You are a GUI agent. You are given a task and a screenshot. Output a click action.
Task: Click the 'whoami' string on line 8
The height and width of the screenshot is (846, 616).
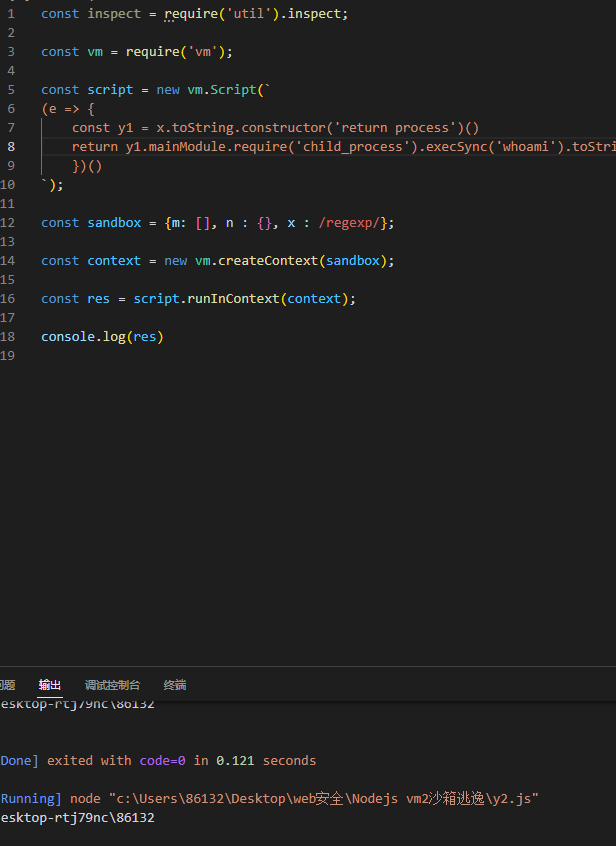pyautogui.click(x=525, y=147)
